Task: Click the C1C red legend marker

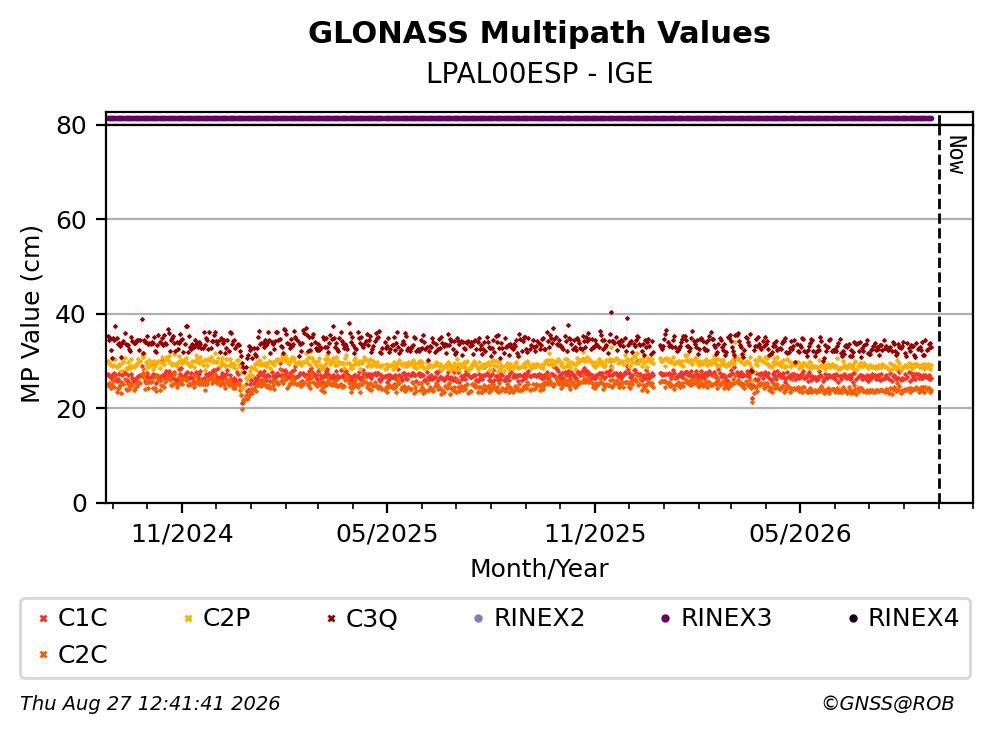Action: click(x=43, y=618)
